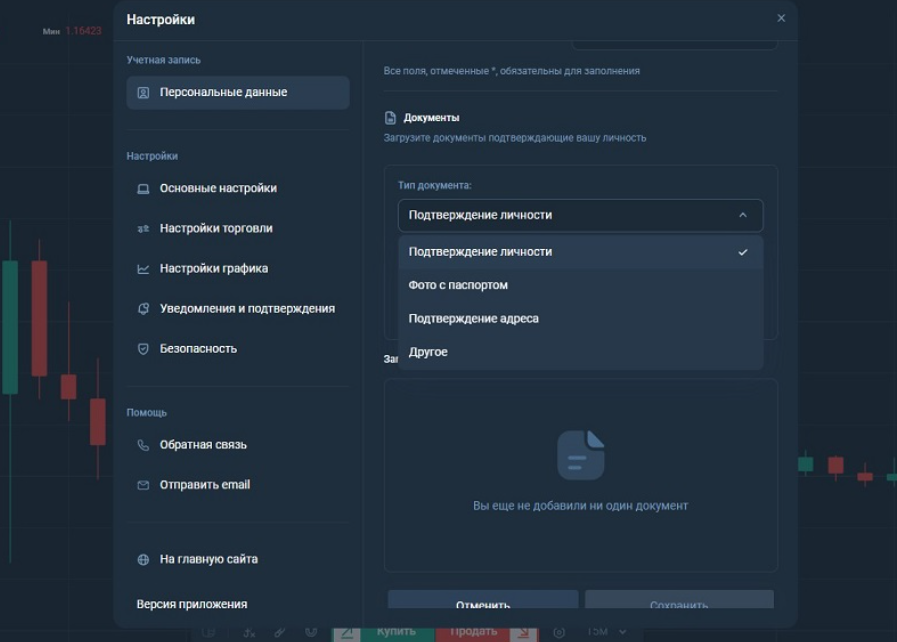Click the globe icon beside На главную сайта
This screenshot has height=642, width=897.
142,559
